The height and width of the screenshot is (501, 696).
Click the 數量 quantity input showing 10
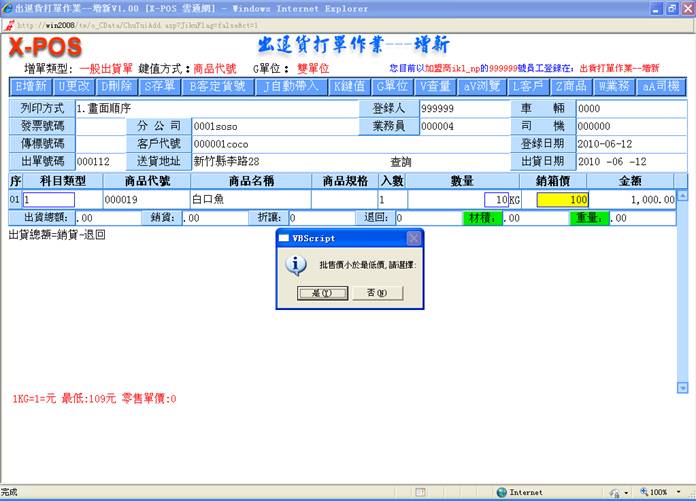point(470,200)
